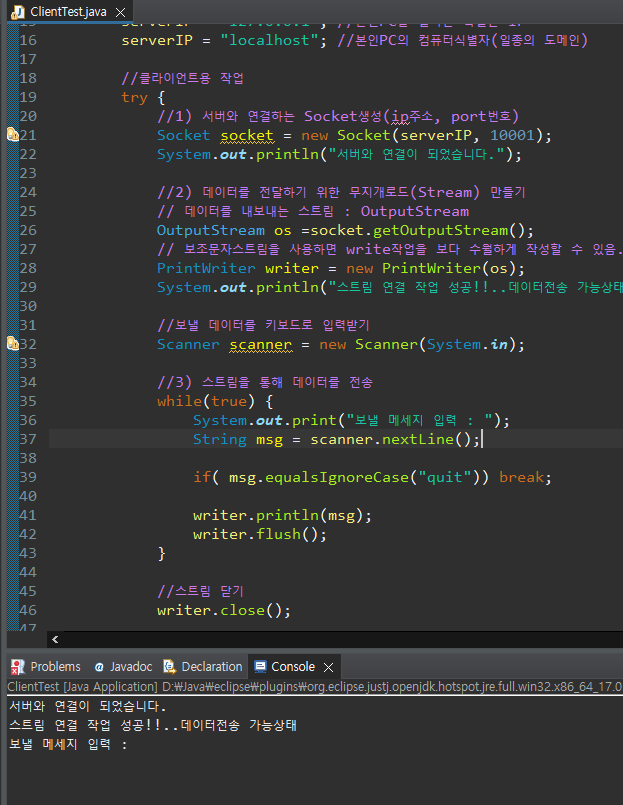Open the Problems tab

pyautogui.click(x=46, y=666)
